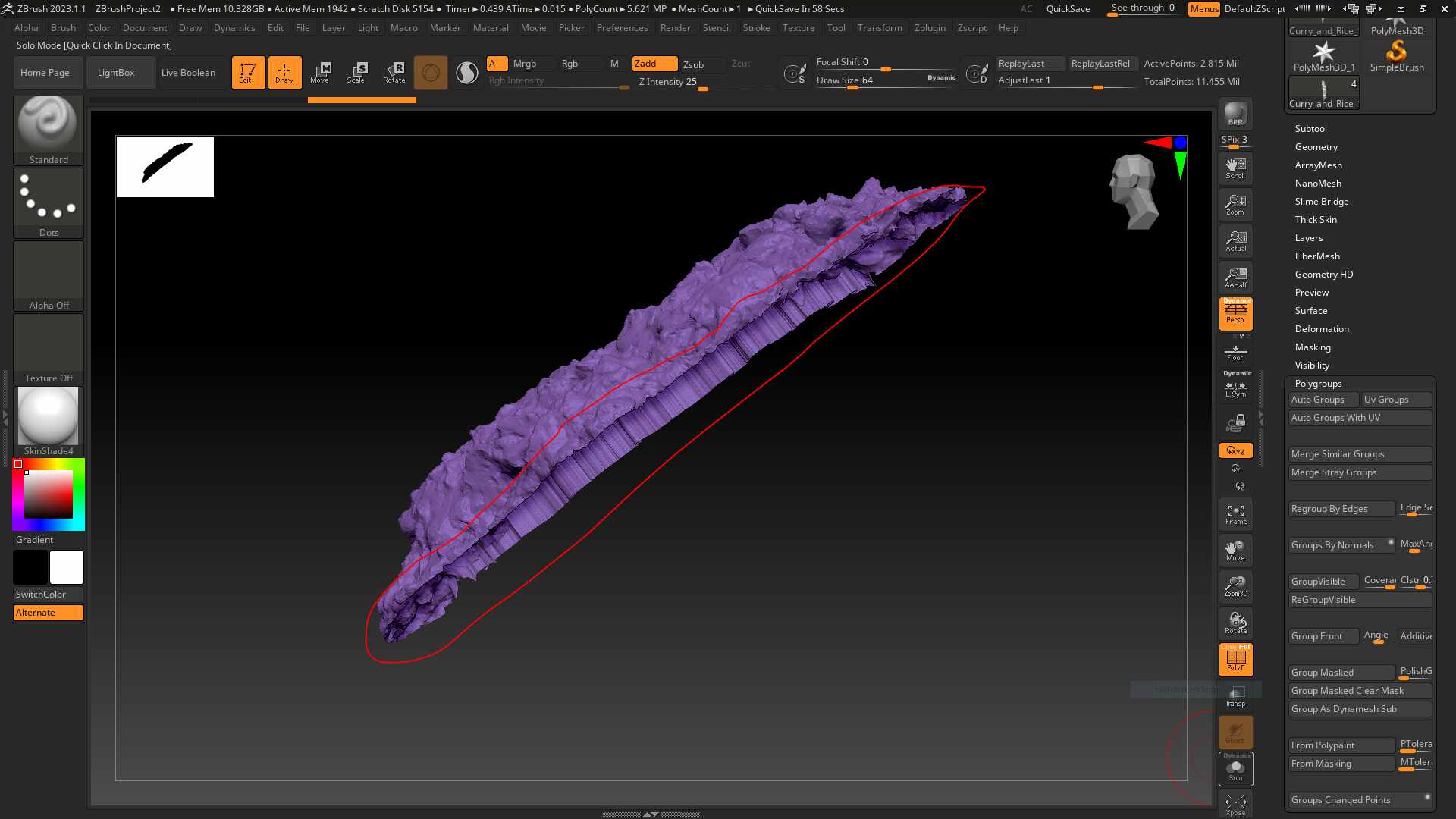Expand the Deformation section
This screenshot has height=819, width=1456.
tap(1322, 329)
